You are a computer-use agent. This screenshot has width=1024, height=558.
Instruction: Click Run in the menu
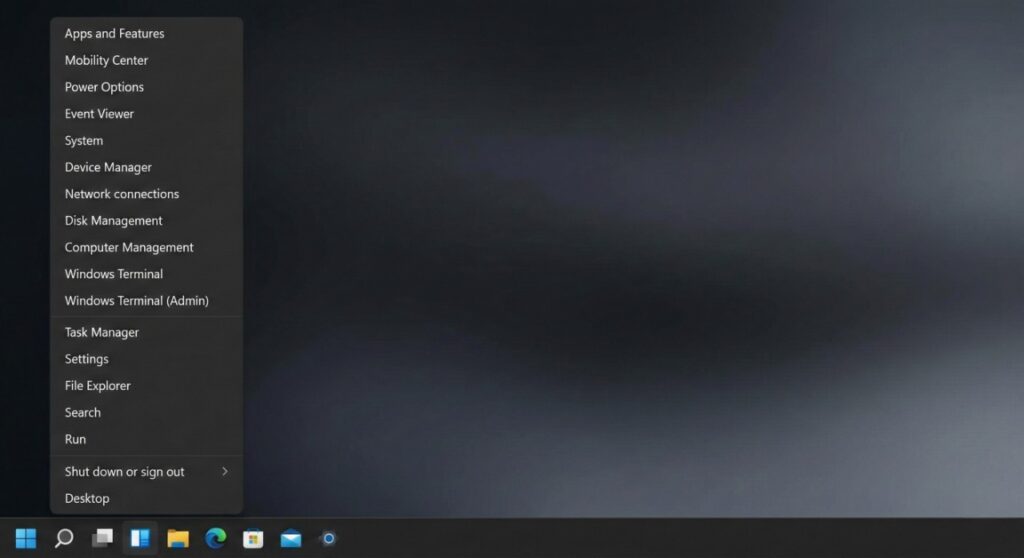(76, 440)
